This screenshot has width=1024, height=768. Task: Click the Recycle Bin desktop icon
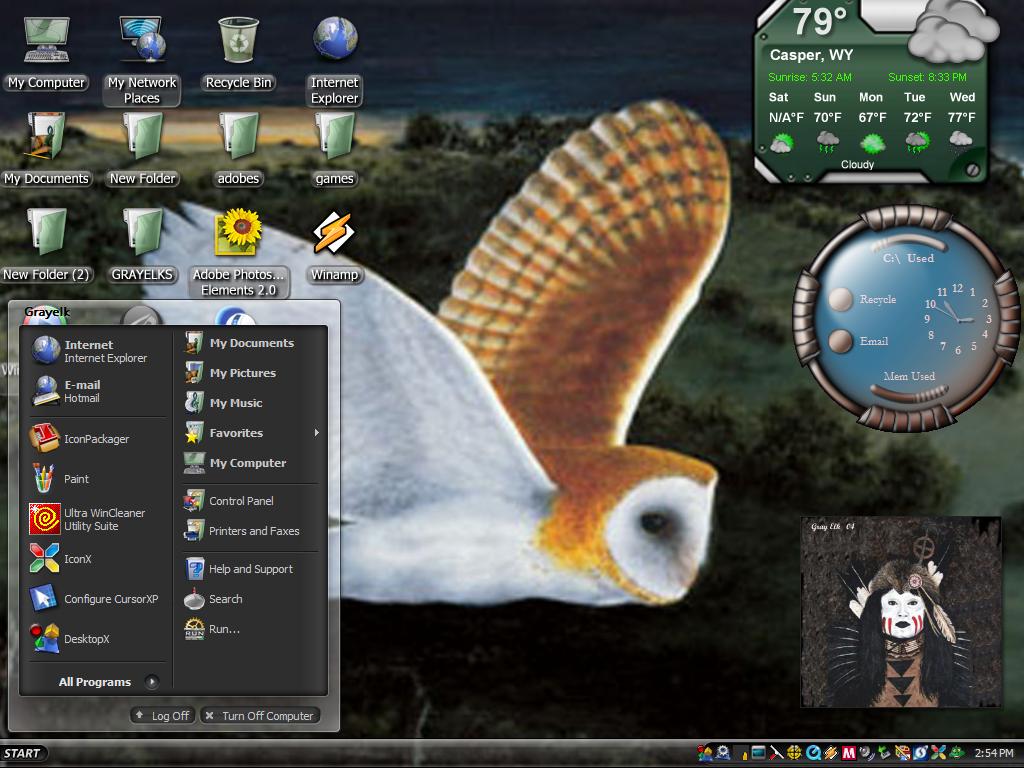238,54
